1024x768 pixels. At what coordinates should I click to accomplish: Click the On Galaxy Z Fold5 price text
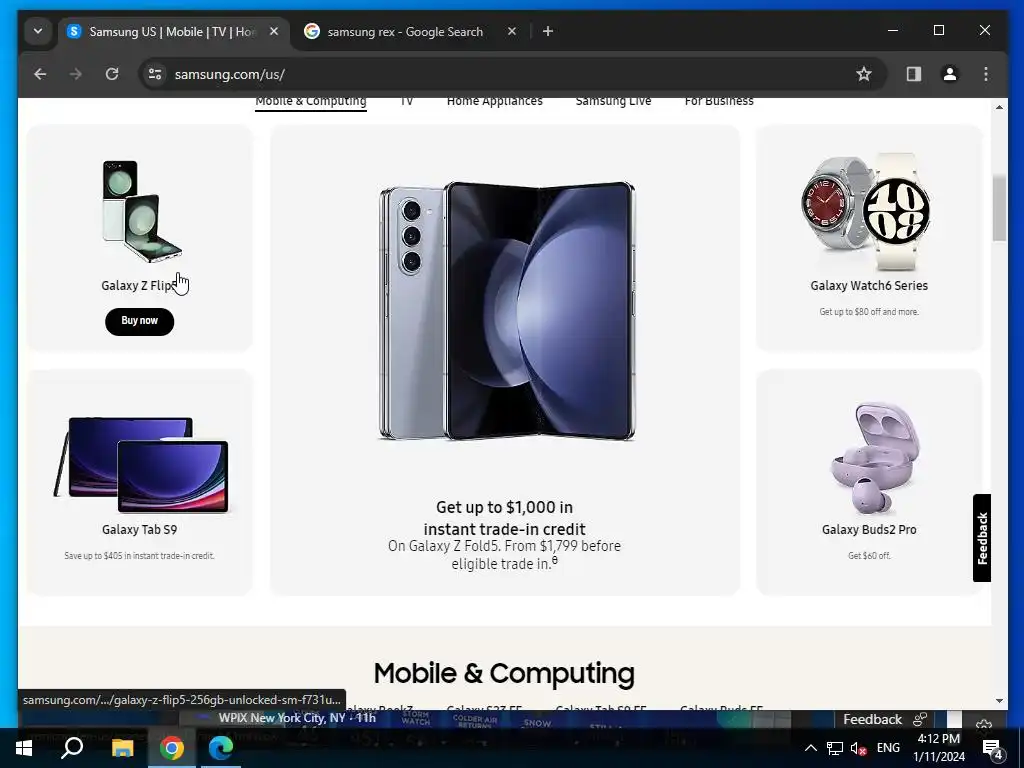(x=504, y=555)
